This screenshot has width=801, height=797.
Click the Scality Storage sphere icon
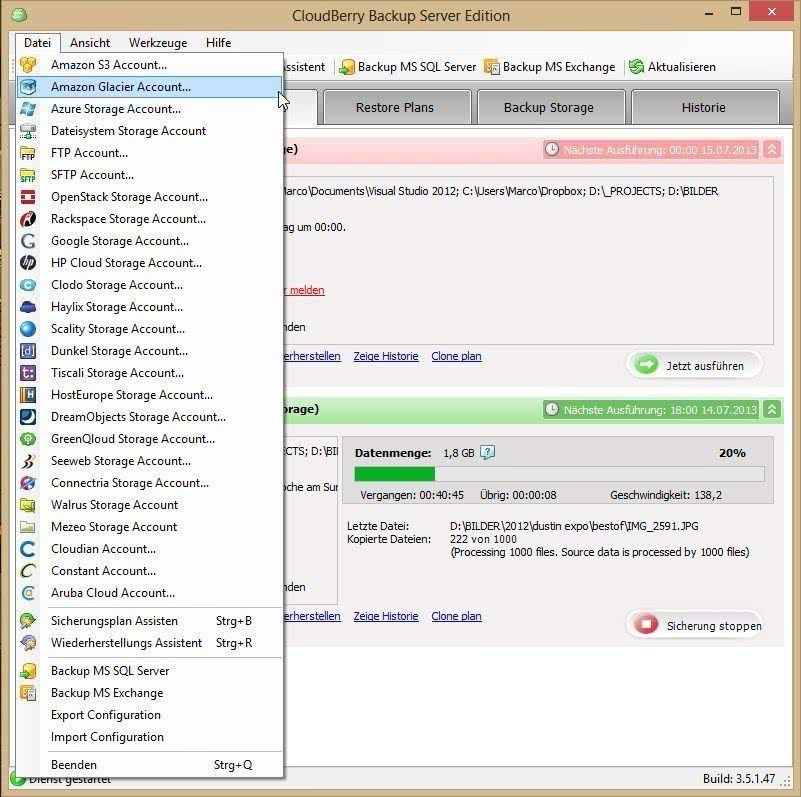[x=28, y=329]
